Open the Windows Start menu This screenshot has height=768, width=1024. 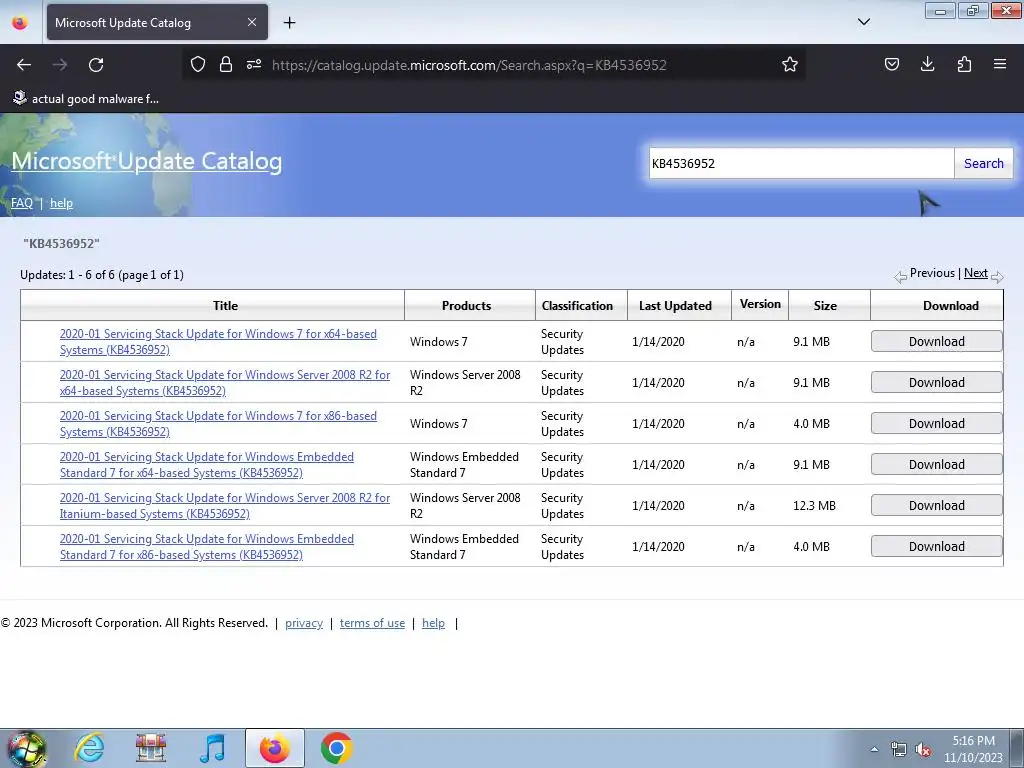(26, 748)
